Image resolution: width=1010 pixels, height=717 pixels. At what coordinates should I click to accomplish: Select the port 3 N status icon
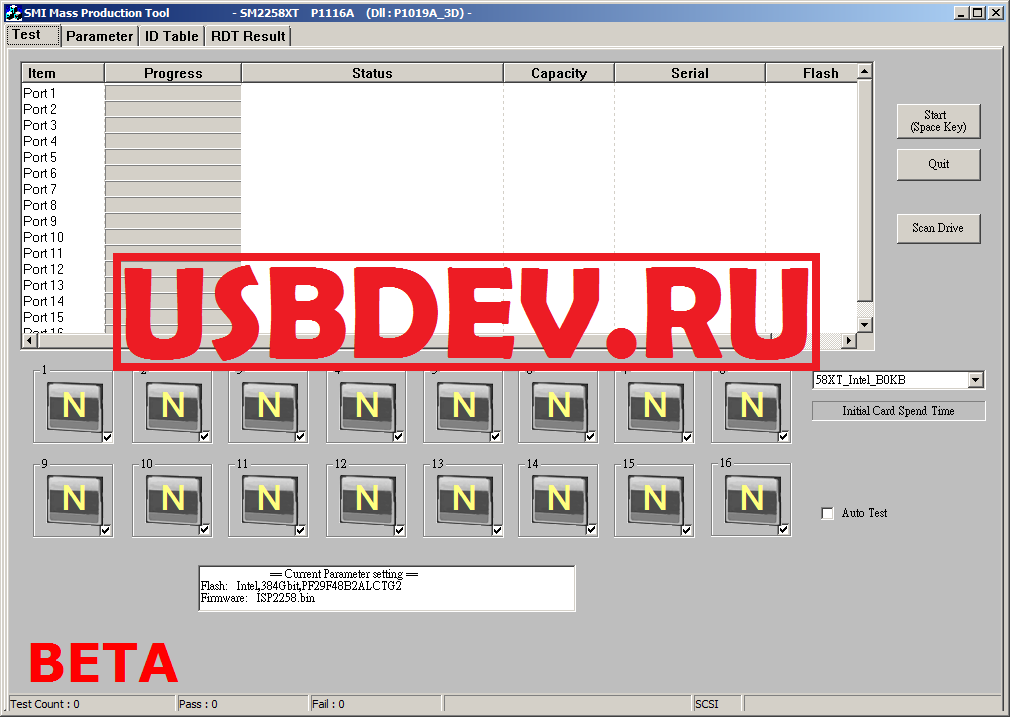(x=269, y=406)
